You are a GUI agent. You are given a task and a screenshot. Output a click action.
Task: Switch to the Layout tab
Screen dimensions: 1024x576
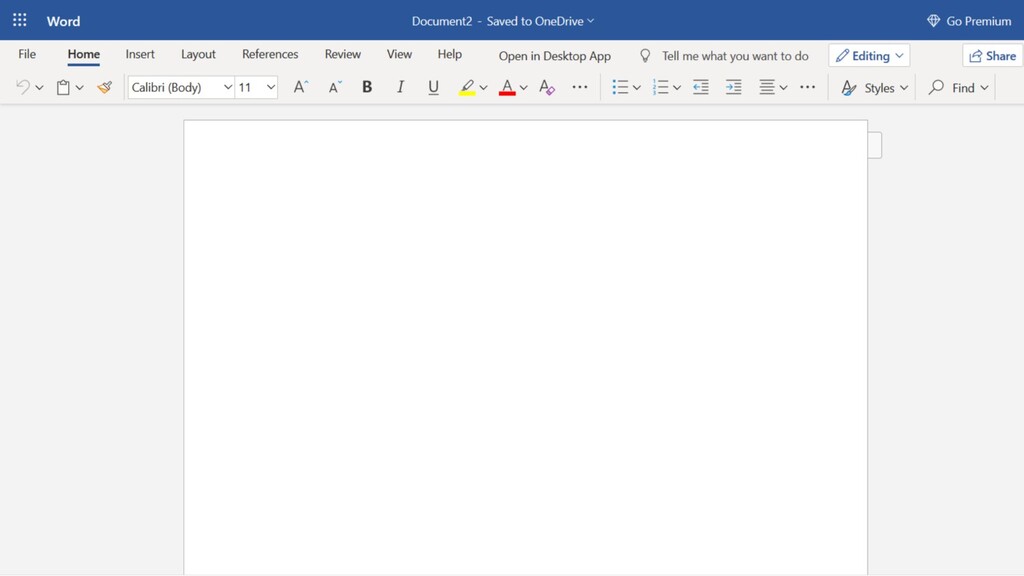click(198, 54)
